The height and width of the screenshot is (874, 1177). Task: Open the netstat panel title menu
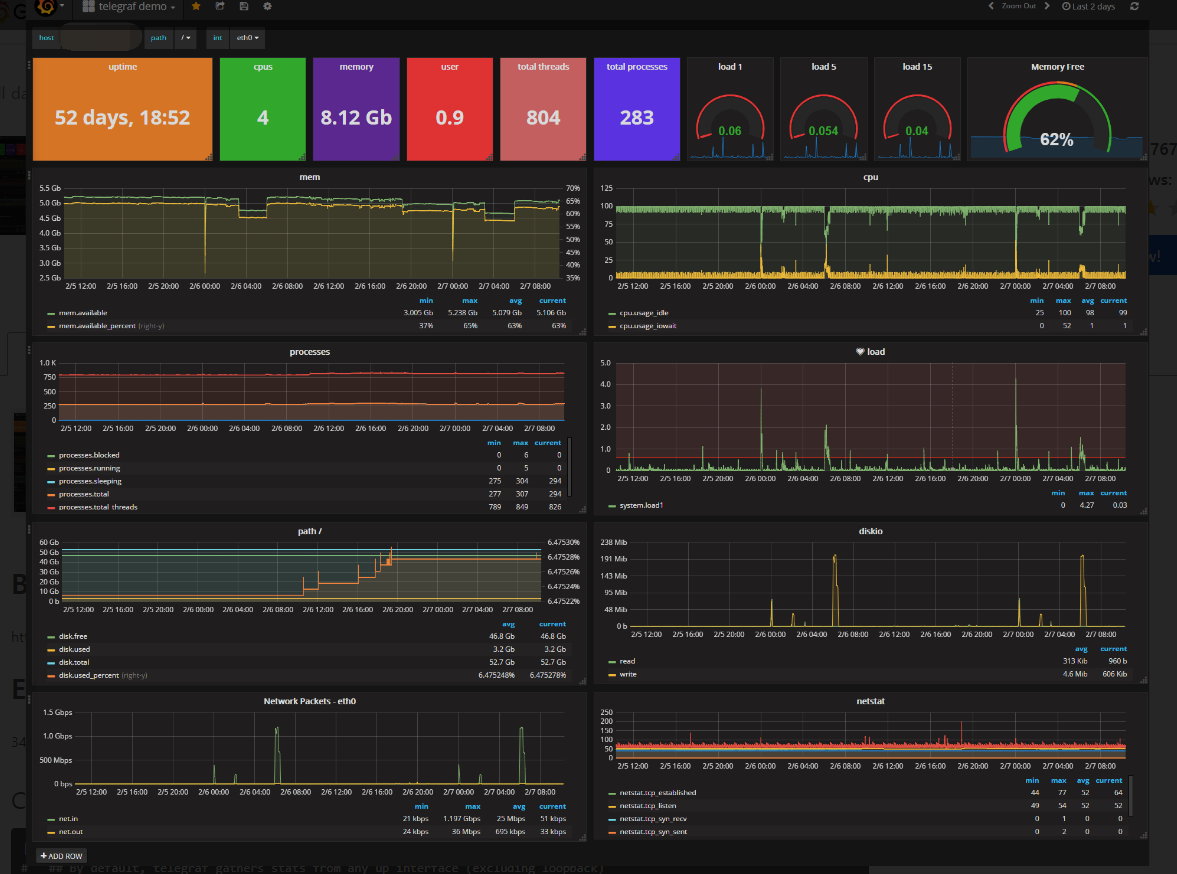(x=870, y=701)
